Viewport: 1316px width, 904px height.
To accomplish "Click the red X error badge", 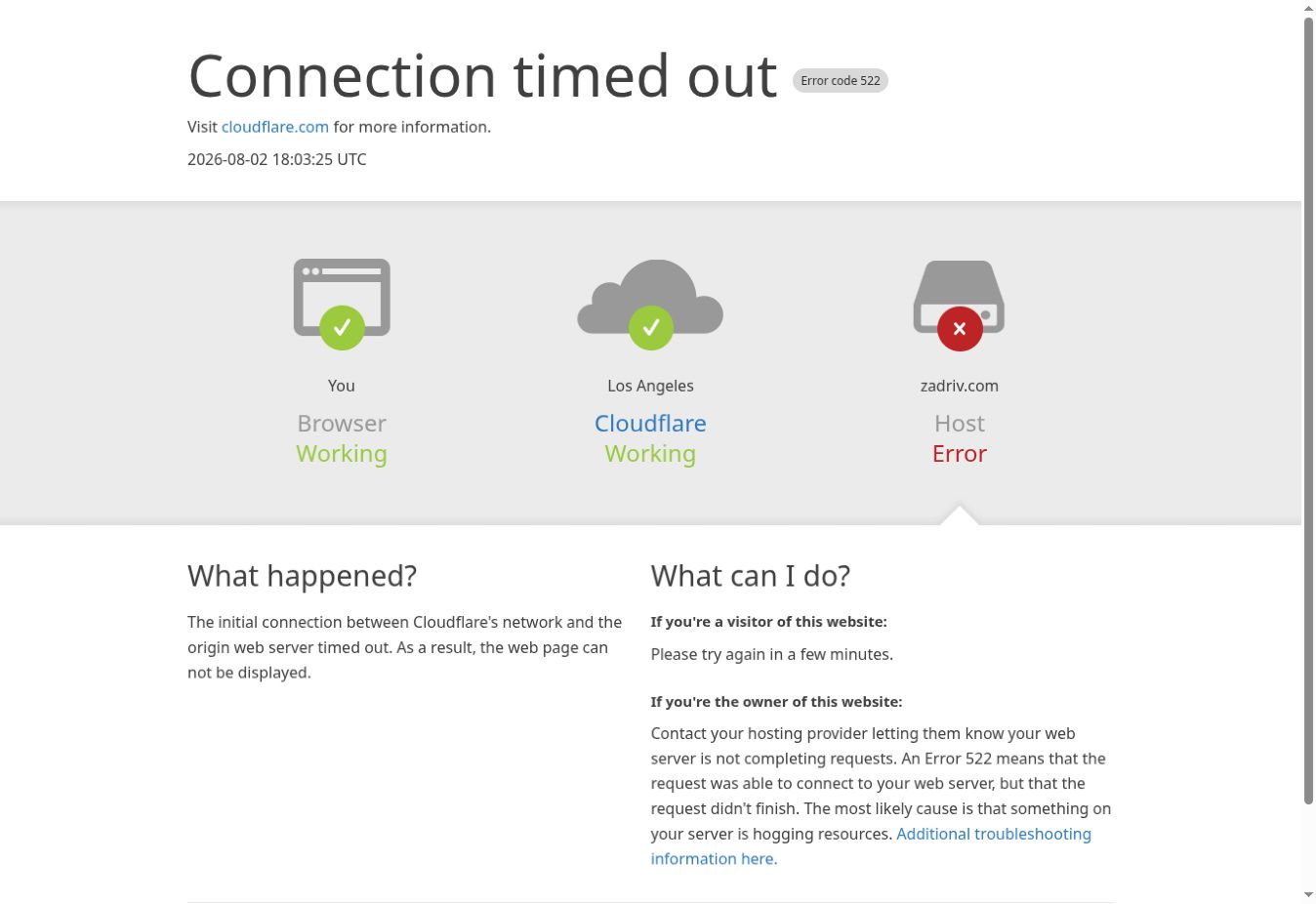I will [960, 329].
